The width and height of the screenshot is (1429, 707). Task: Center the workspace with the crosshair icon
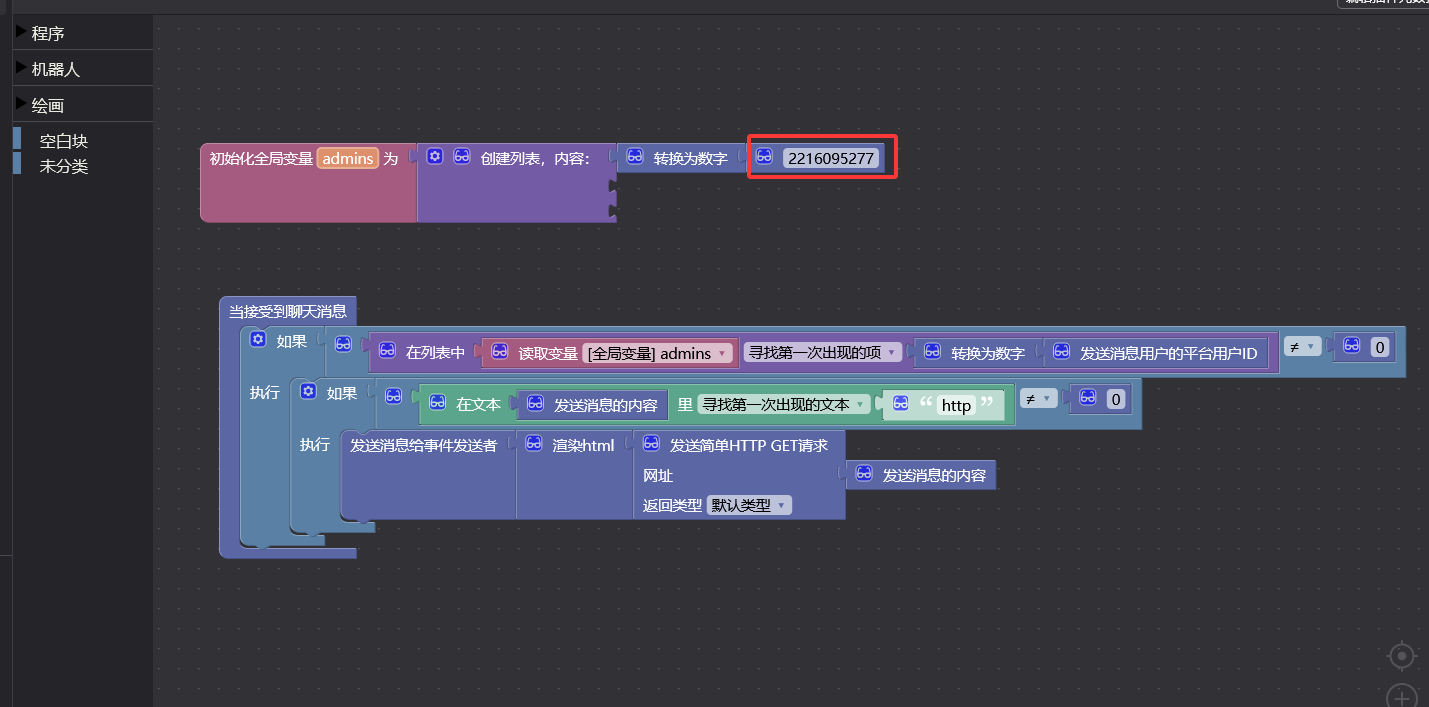(1402, 656)
